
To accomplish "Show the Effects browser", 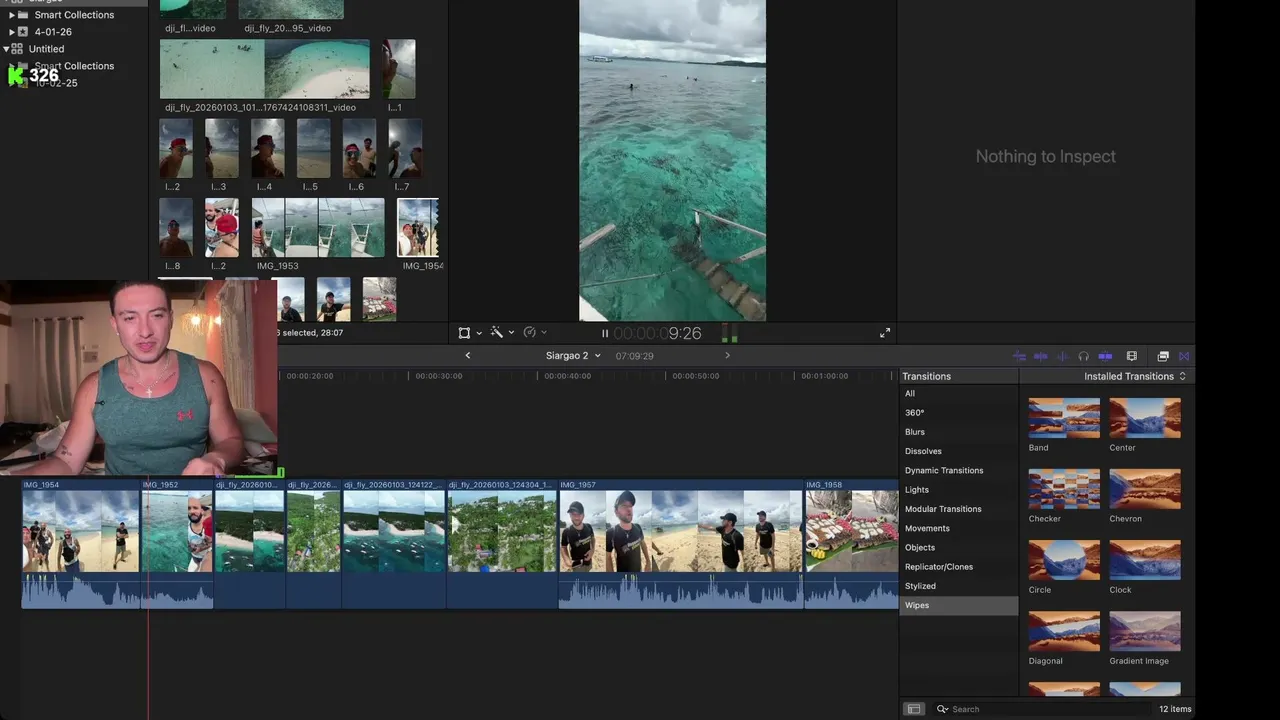I will (1163, 356).
